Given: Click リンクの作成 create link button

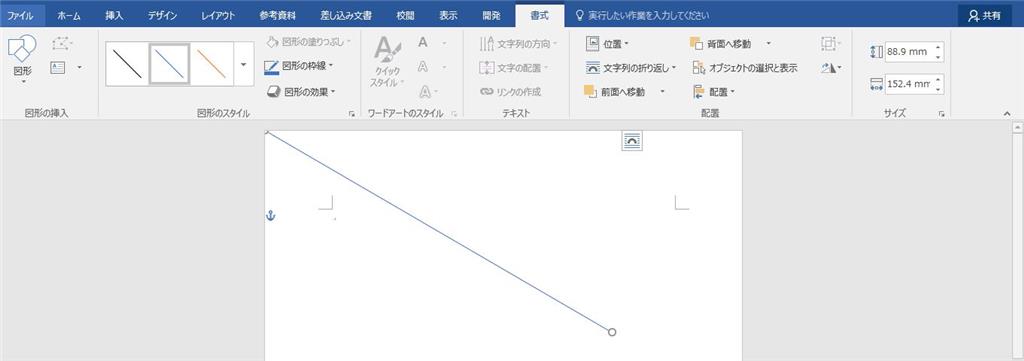Looking at the screenshot, I should pyautogui.click(x=511, y=92).
